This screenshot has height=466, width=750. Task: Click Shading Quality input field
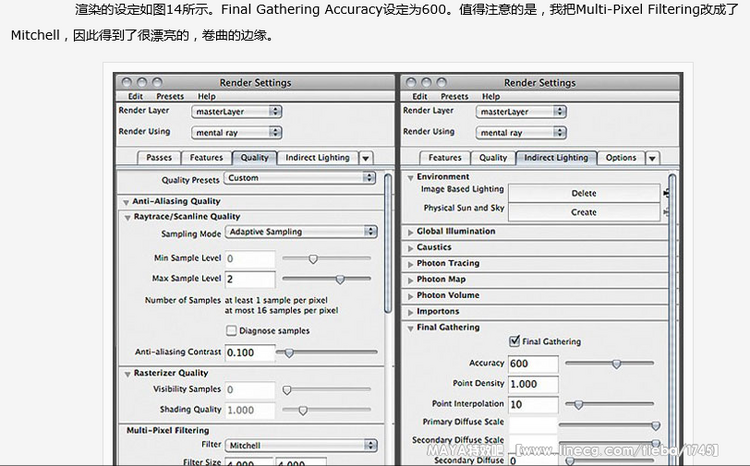(250, 410)
